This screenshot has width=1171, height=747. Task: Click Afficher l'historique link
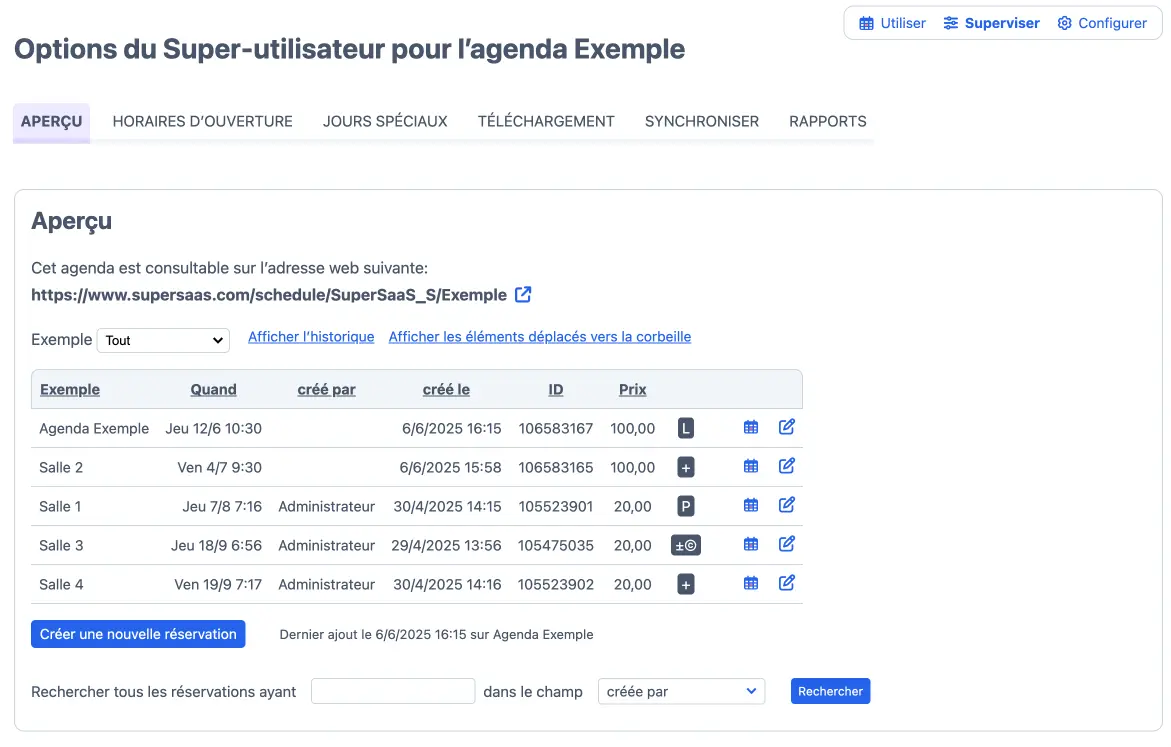coord(311,337)
